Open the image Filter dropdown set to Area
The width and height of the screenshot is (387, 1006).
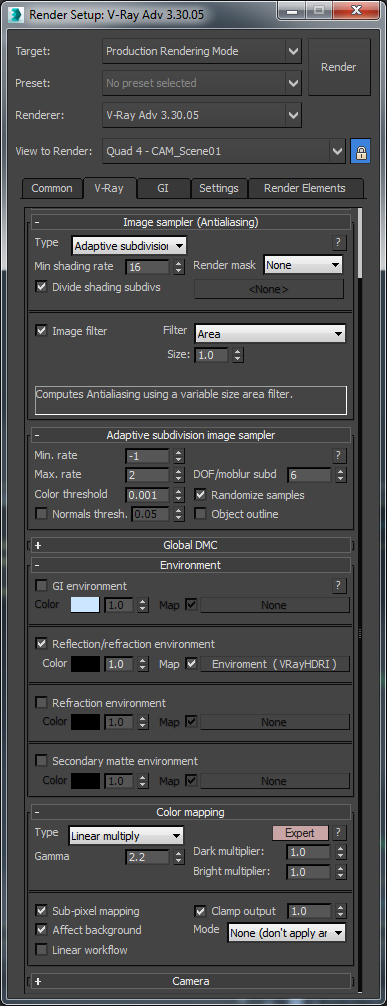tap(270, 334)
